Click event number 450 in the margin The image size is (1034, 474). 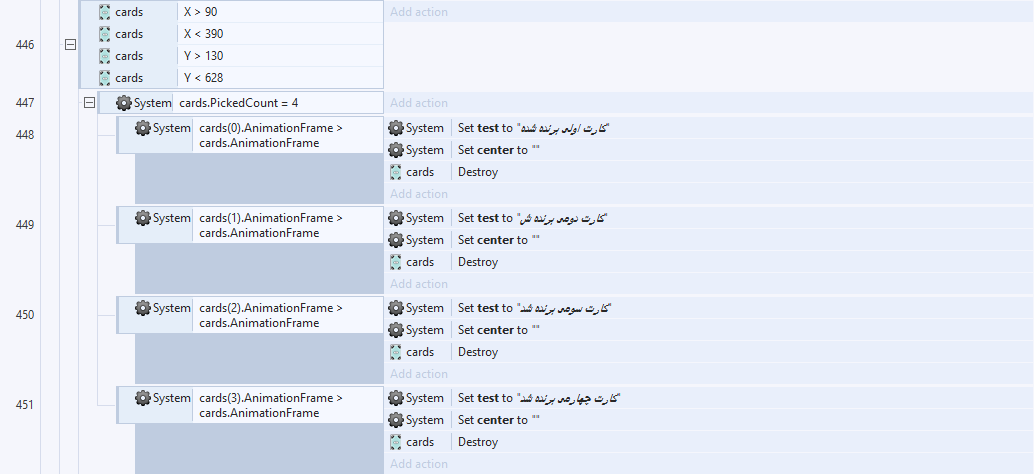tap(24, 314)
